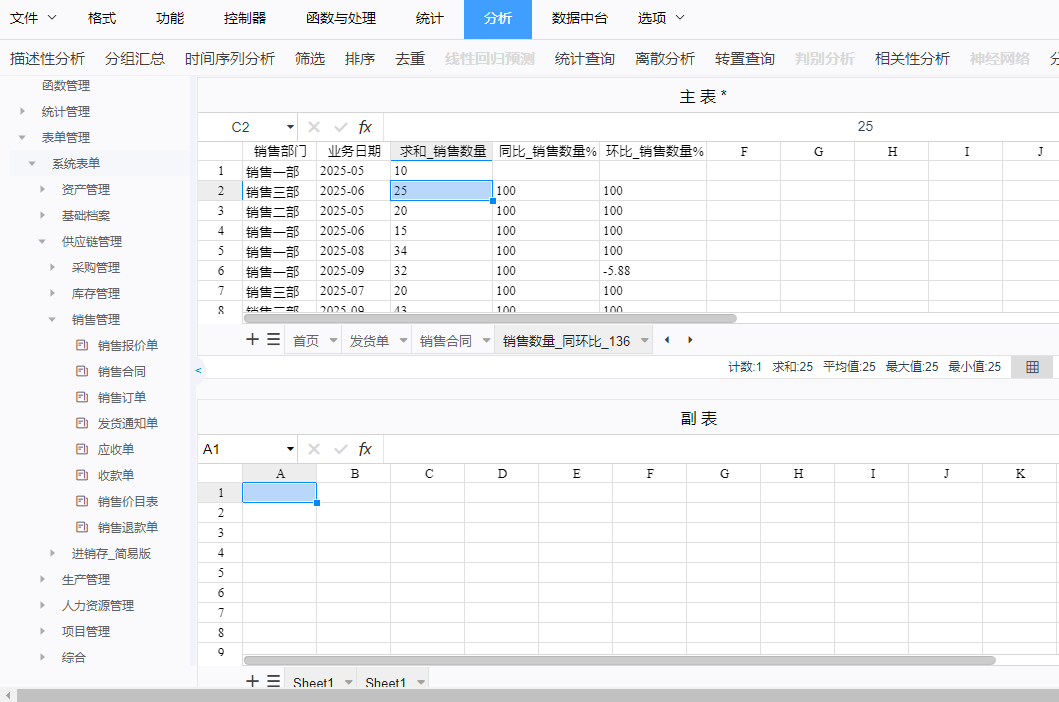Click the grid view icon in status bar
Screen dimensions: 1059x702
click(x=1032, y=367)
